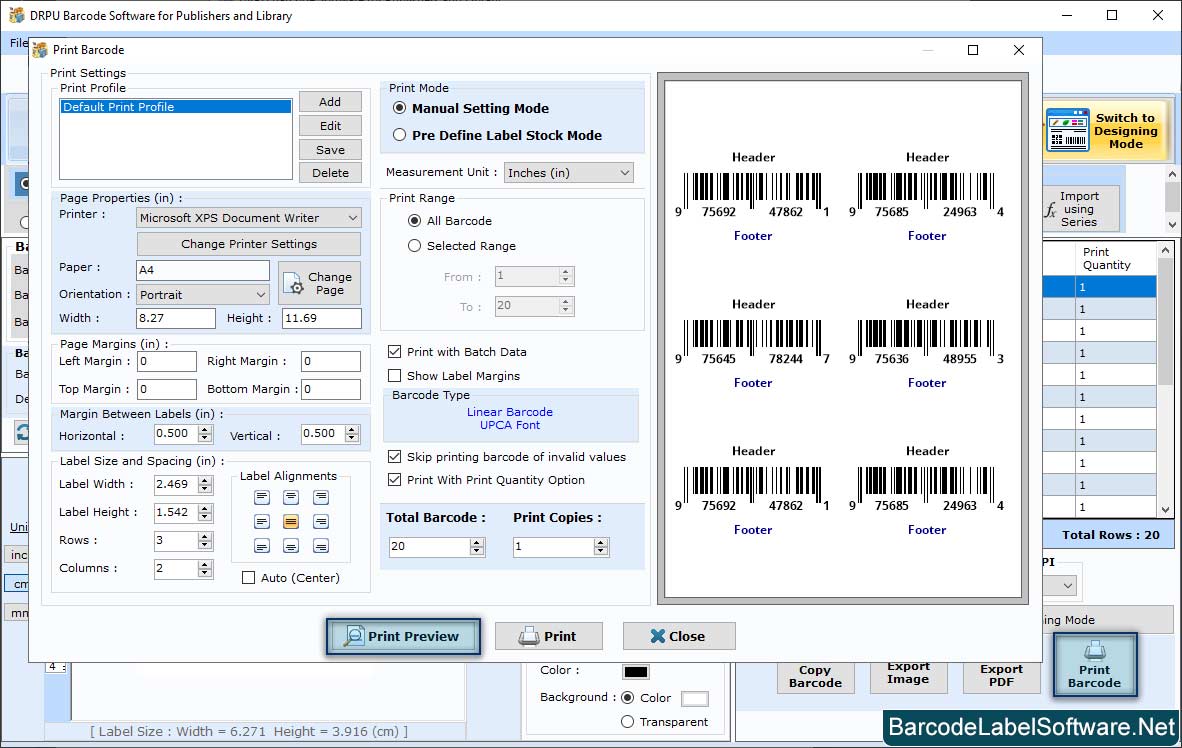1182x748 pixels.
Task: Select middle-center label alignment icon
Action: (x=291, y=522)
